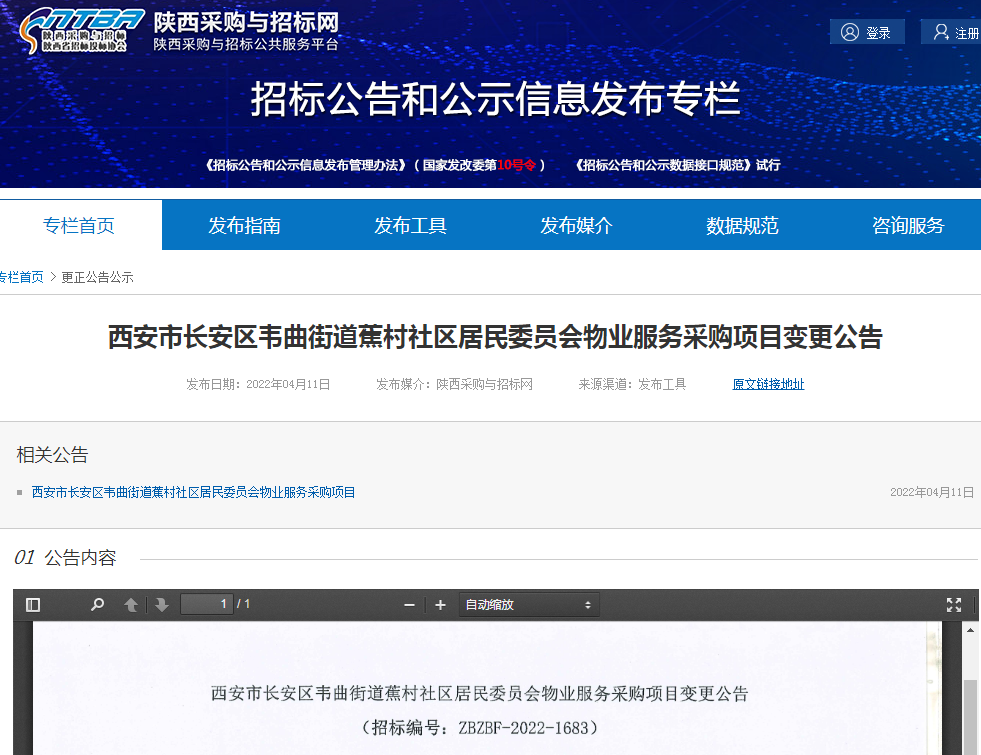981x755 pixels.
Task: Go to previous PDF page arrow
Action: pos(130,605)
